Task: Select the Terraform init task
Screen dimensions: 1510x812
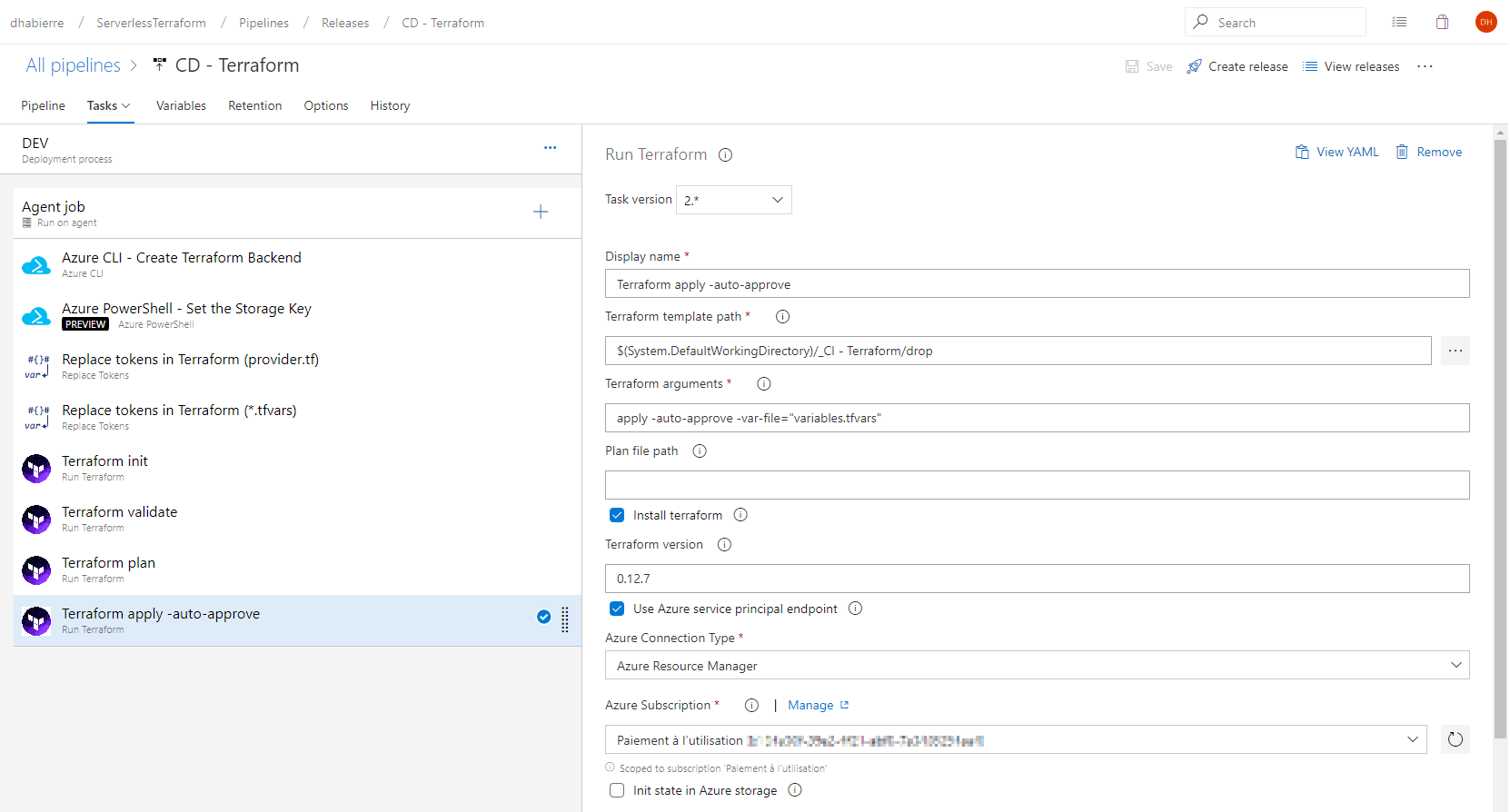Action: coord(297,468)
